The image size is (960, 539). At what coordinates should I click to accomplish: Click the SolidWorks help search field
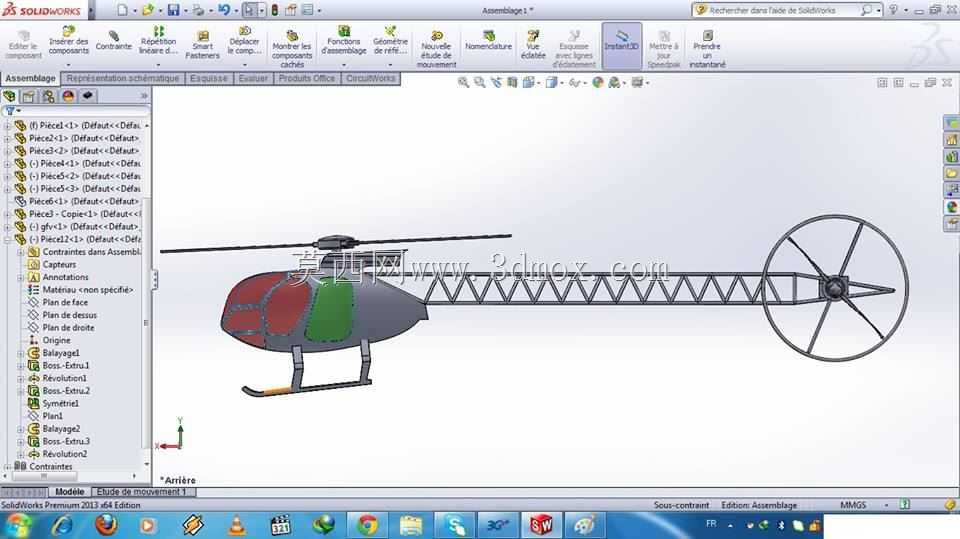(782, 10)
